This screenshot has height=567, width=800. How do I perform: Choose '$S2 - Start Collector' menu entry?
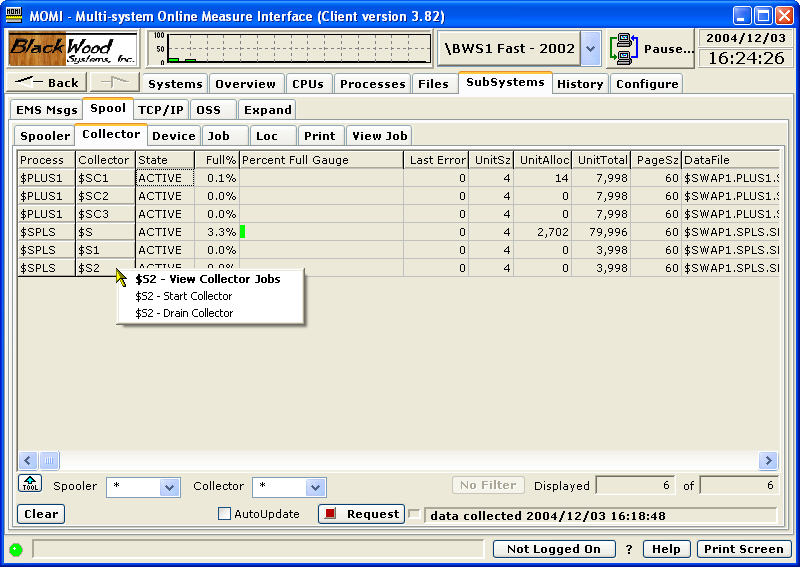coord(183,296)
